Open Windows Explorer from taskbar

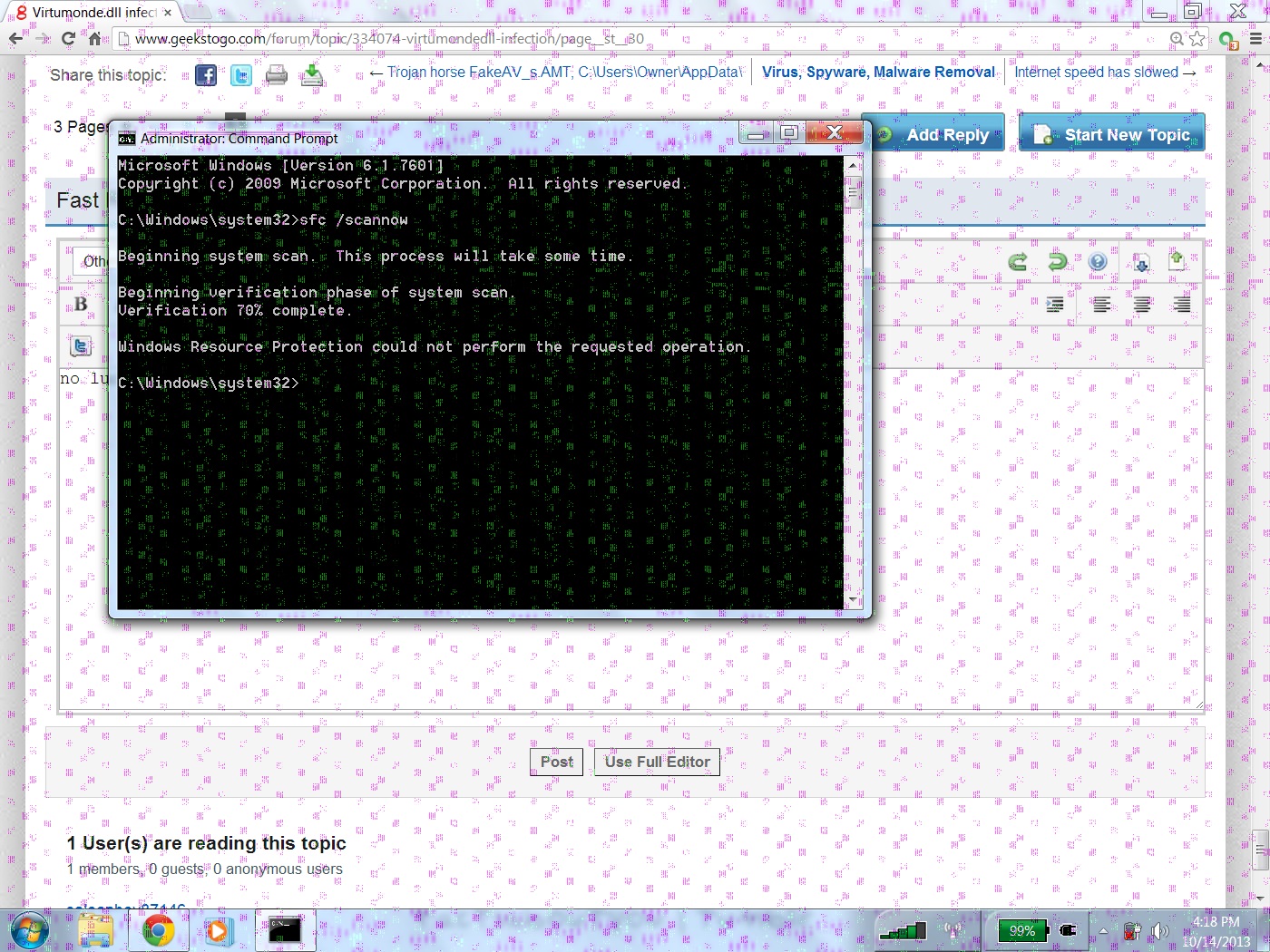(x=95, y=931)
